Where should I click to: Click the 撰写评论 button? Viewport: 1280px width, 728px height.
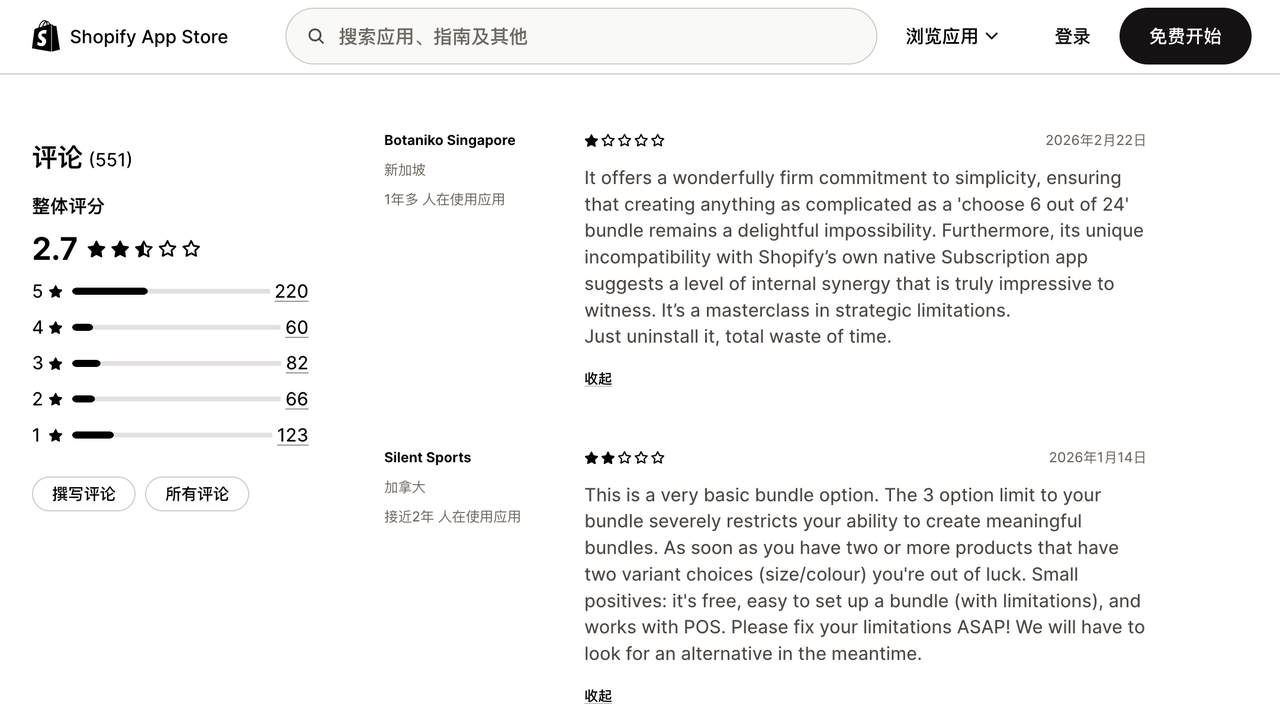click(84, 494)
